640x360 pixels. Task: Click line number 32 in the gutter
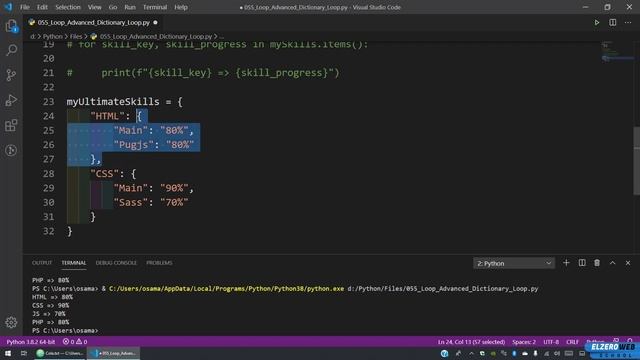[49, 231]
